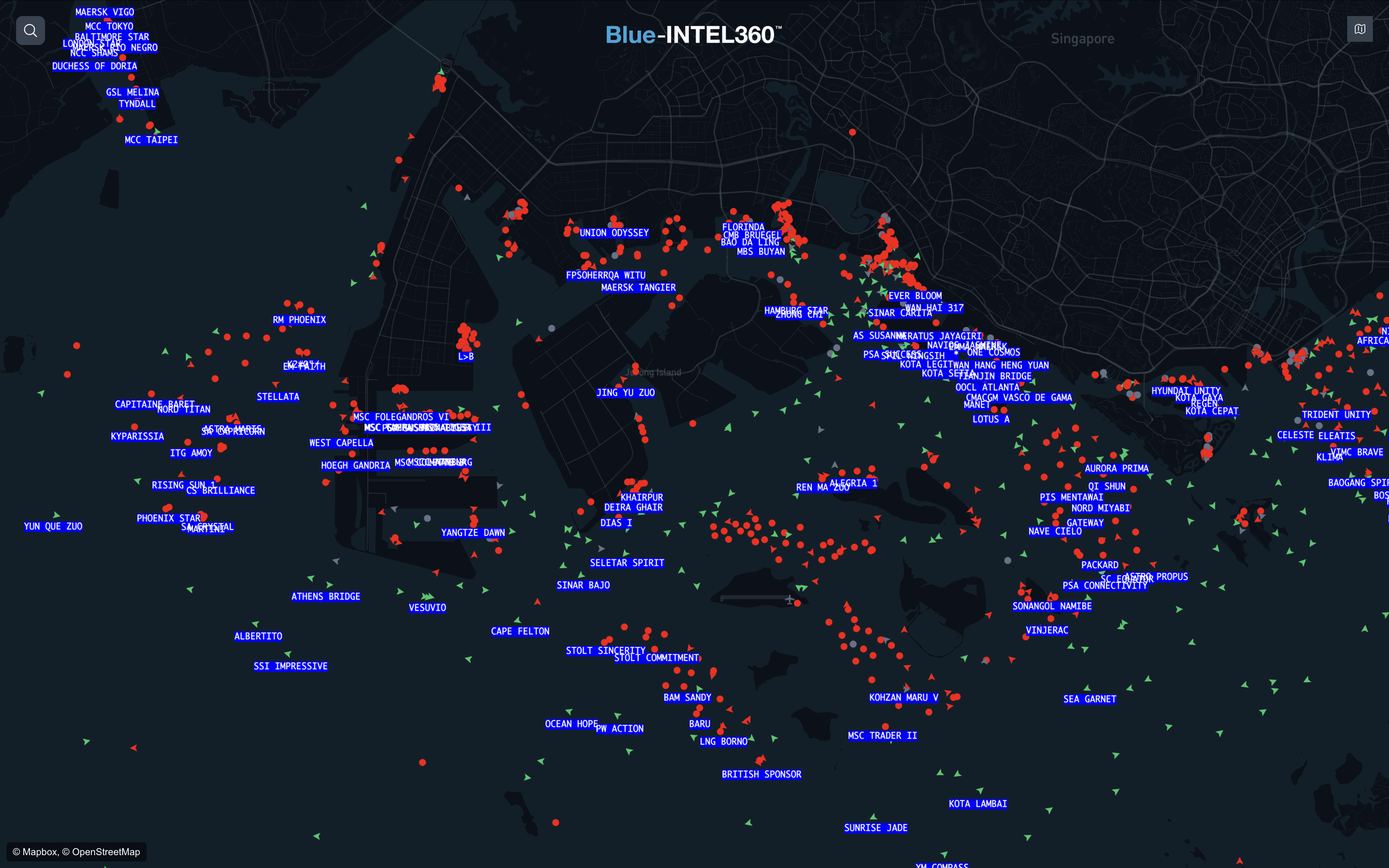Click the SSI IMPRESSIVE ship label

click(x=291, y=666)
